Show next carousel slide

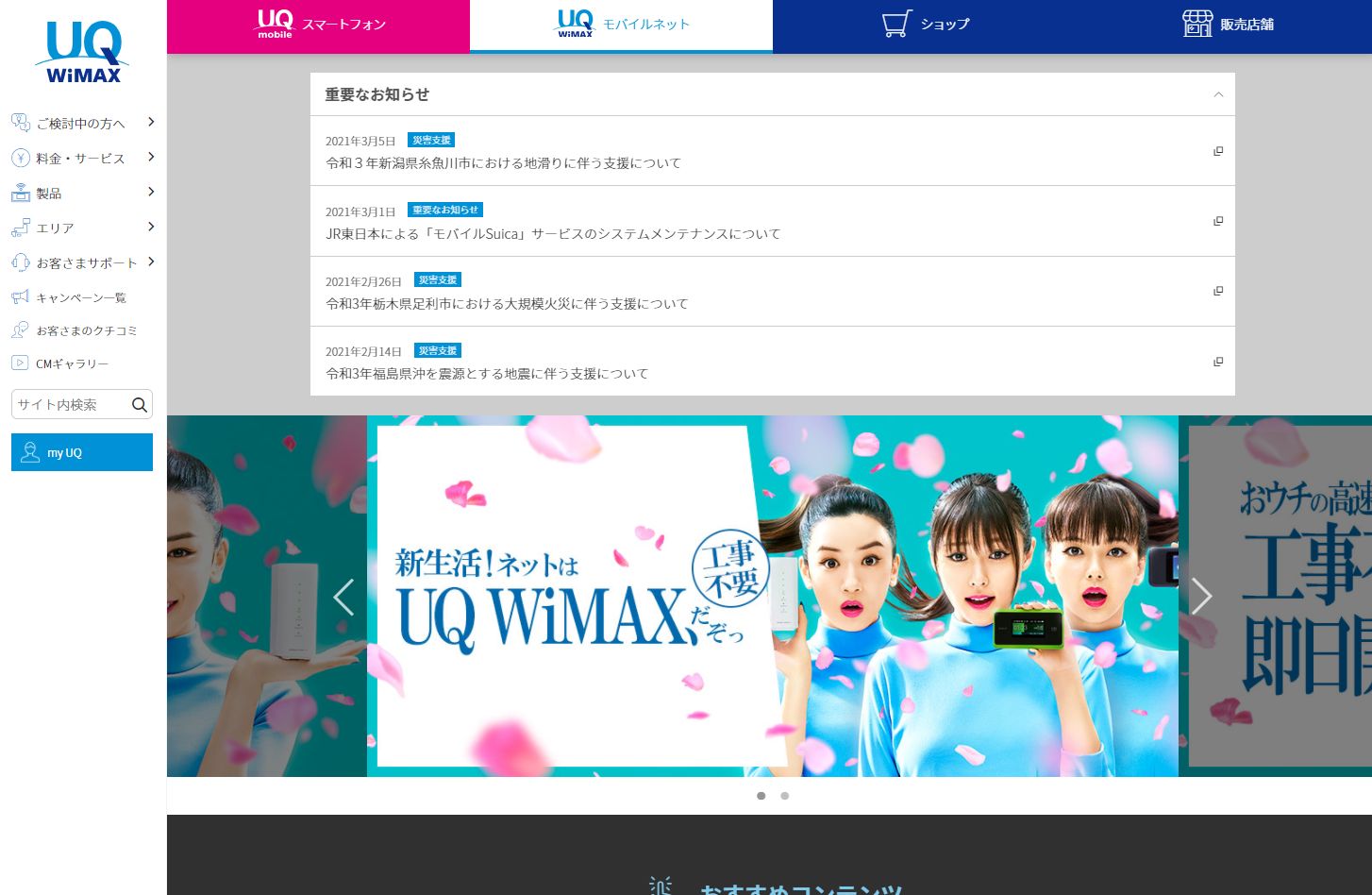tap(1201, 597)
